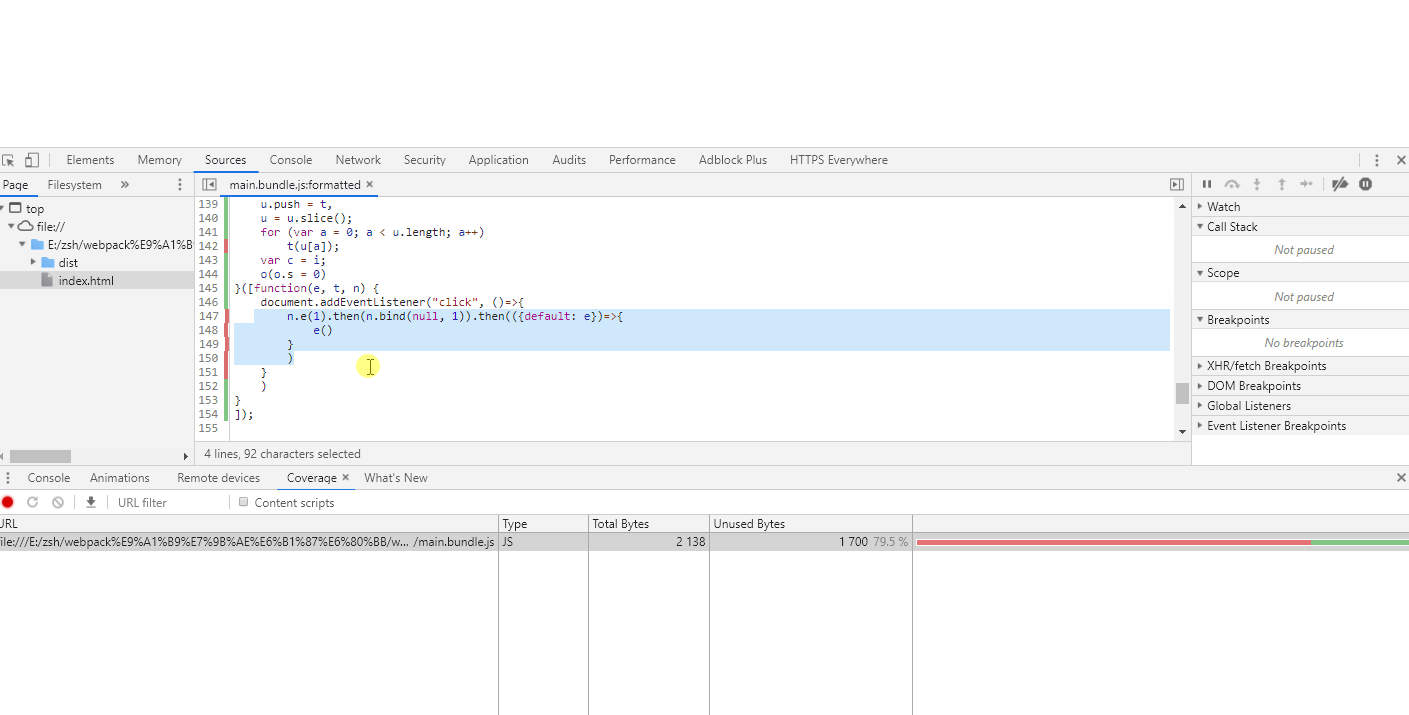The height and width of the screenshot is (715, 1409).
Task: Toggle pause on exceptions icon
Action: click(x=1365, y=184)
